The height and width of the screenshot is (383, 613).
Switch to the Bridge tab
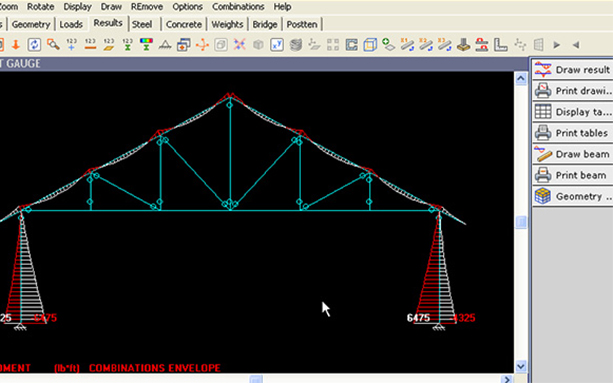coord(265,24)
